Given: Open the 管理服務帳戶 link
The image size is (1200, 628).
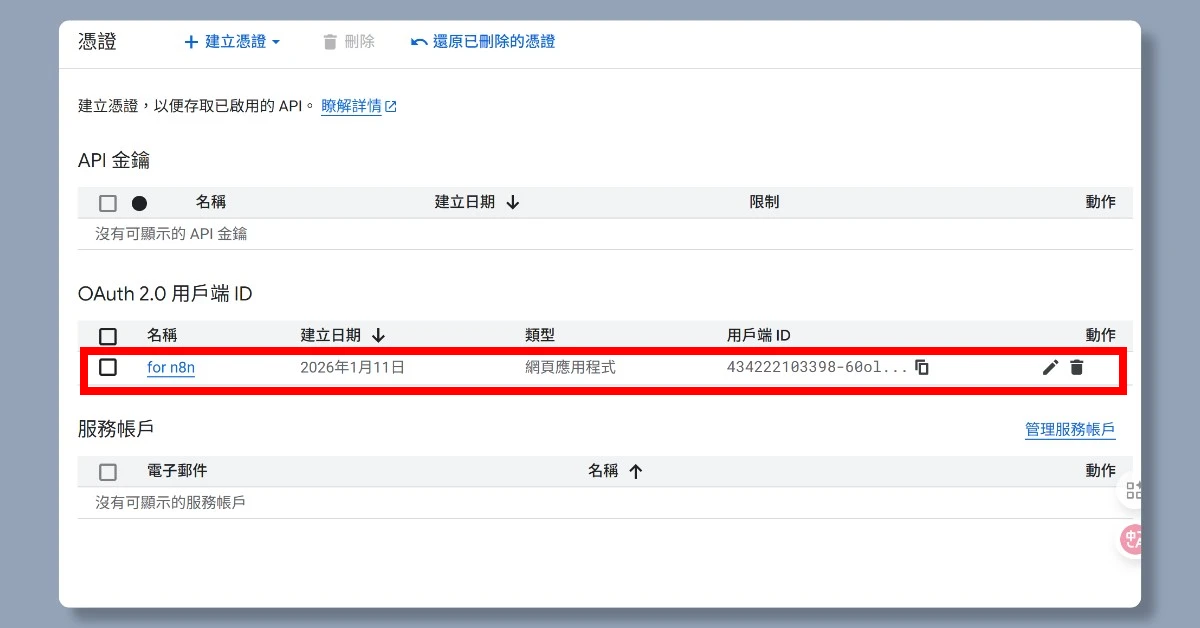Looking at the screenshot, I should (x=1070, y=430).
